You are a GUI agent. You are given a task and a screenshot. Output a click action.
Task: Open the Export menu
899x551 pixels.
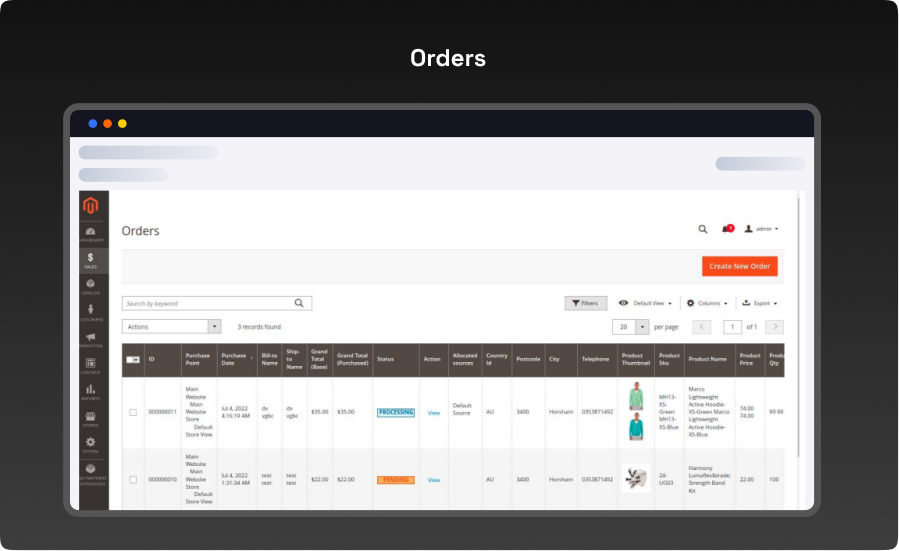760,303
